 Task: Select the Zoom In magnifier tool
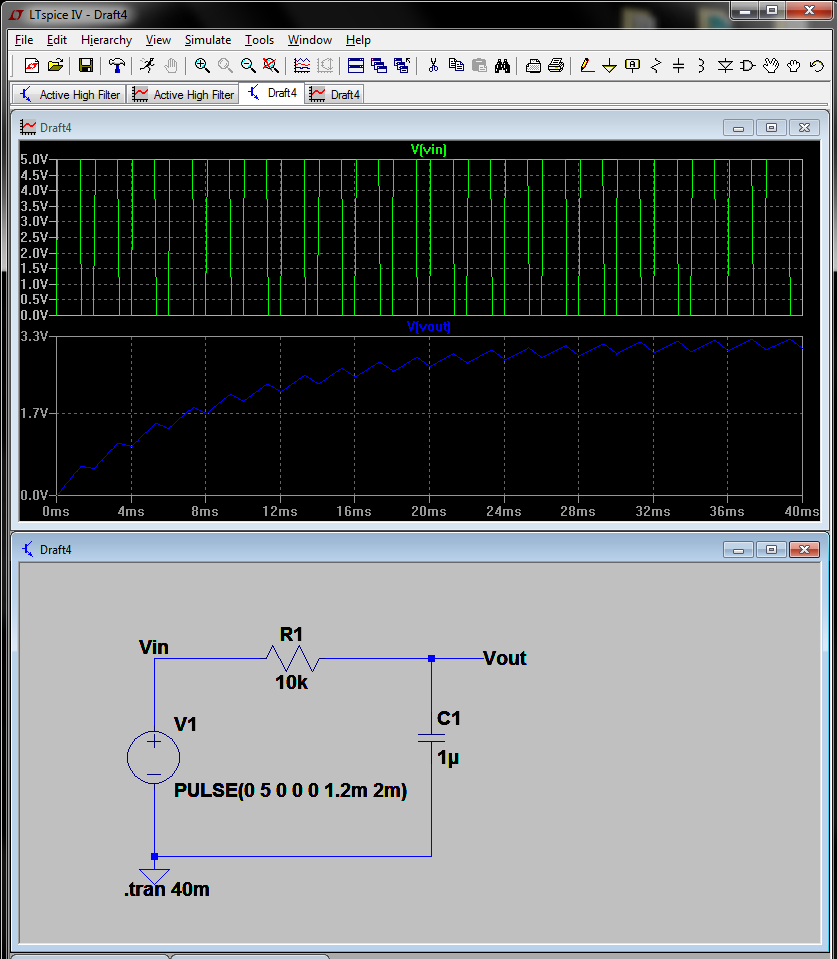[202, 65]
